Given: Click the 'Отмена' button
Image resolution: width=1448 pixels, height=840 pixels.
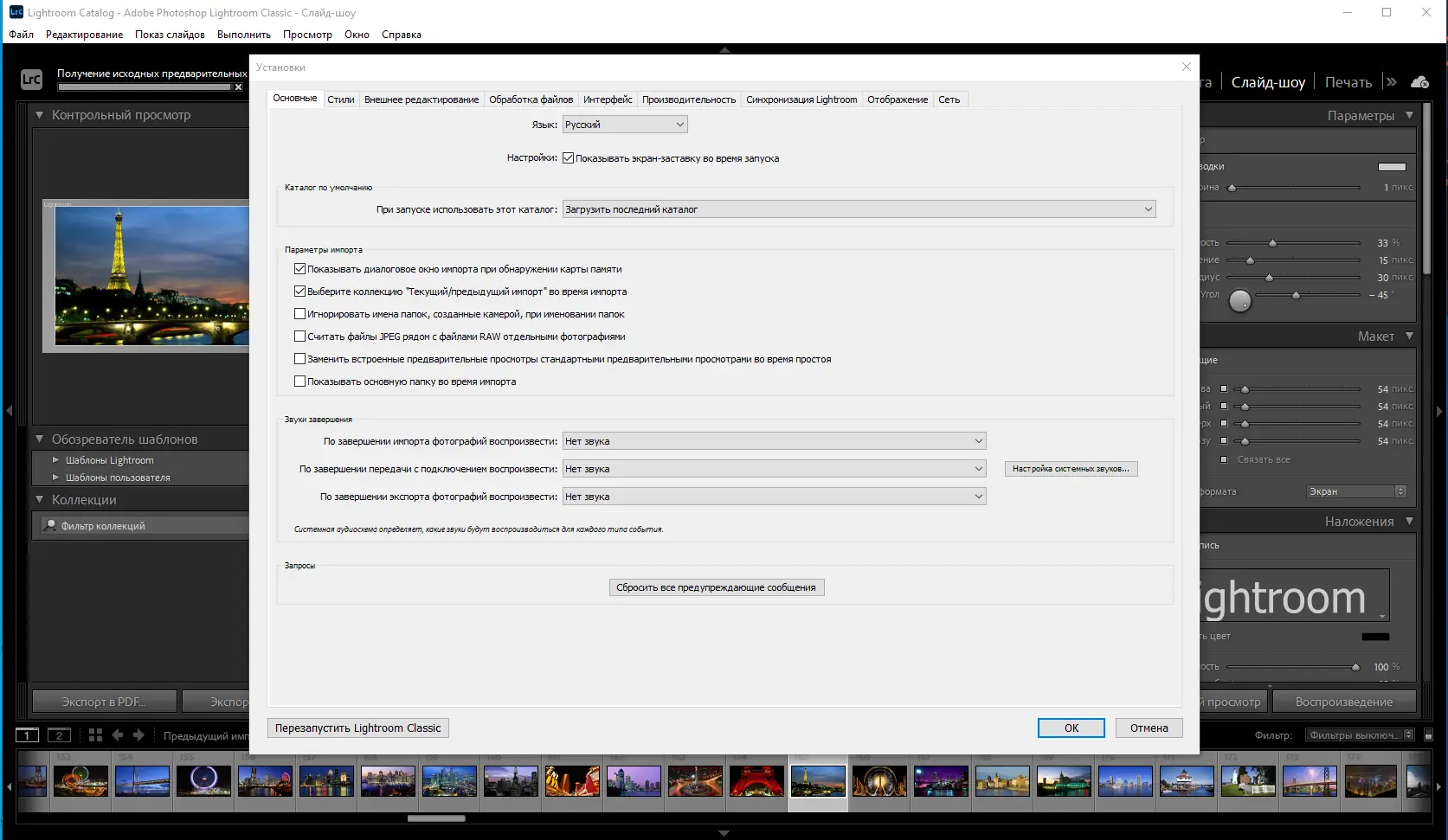Looking at the screenshot, I should pos(1149,728).
